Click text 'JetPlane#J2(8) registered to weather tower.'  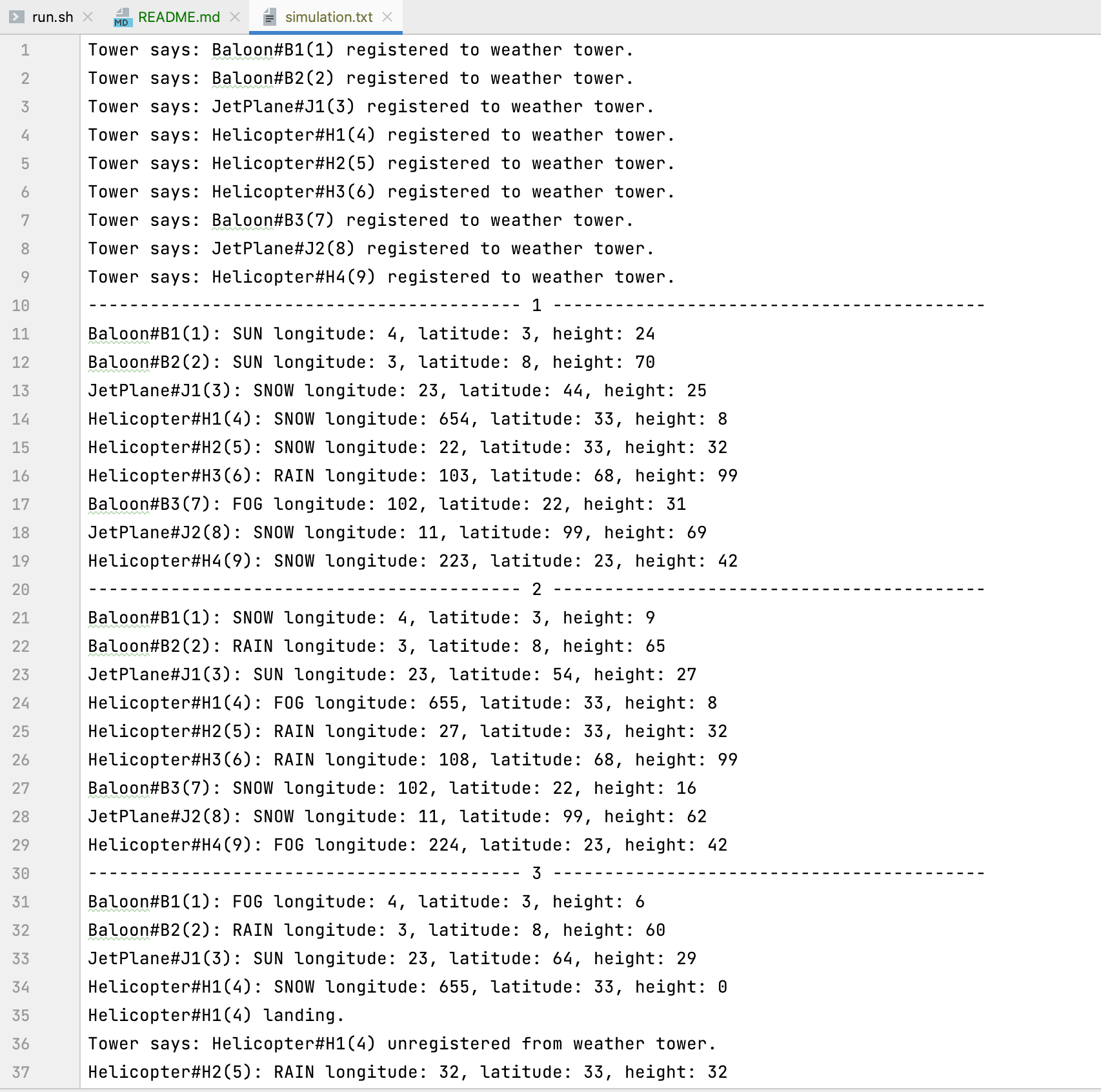pos(433,249)
